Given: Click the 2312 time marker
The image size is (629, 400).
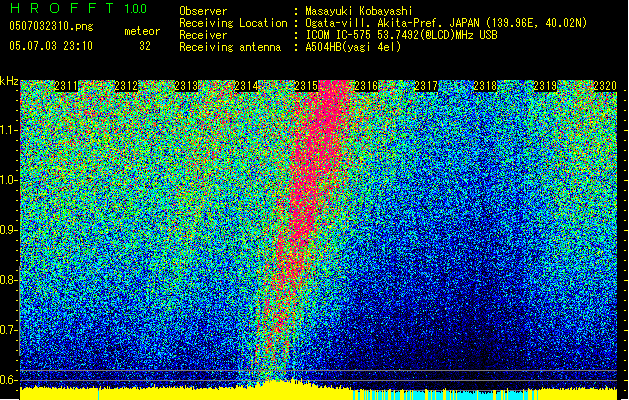Looking at the screenshot, I should tap(126, 86).
